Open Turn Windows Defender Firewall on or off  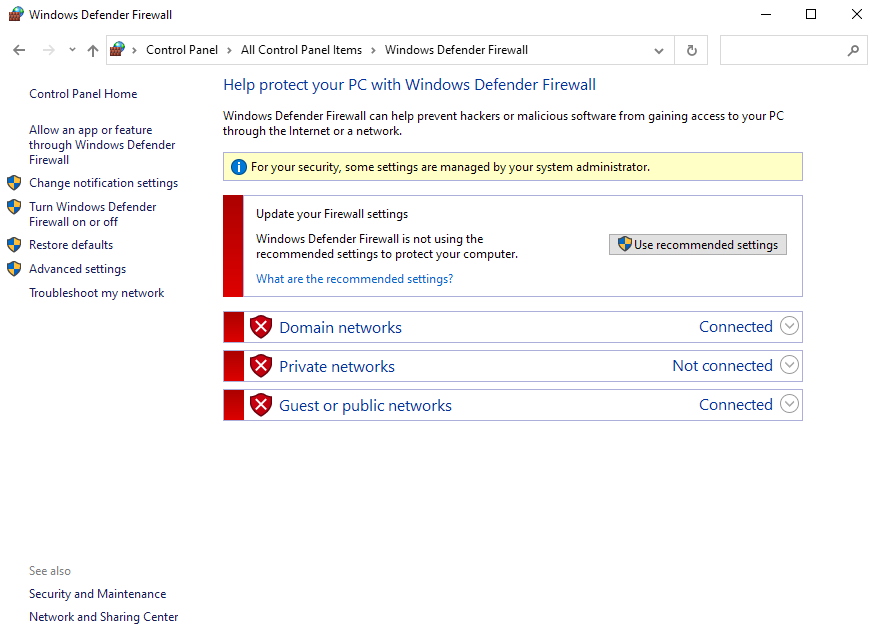(x=93, y=214)
